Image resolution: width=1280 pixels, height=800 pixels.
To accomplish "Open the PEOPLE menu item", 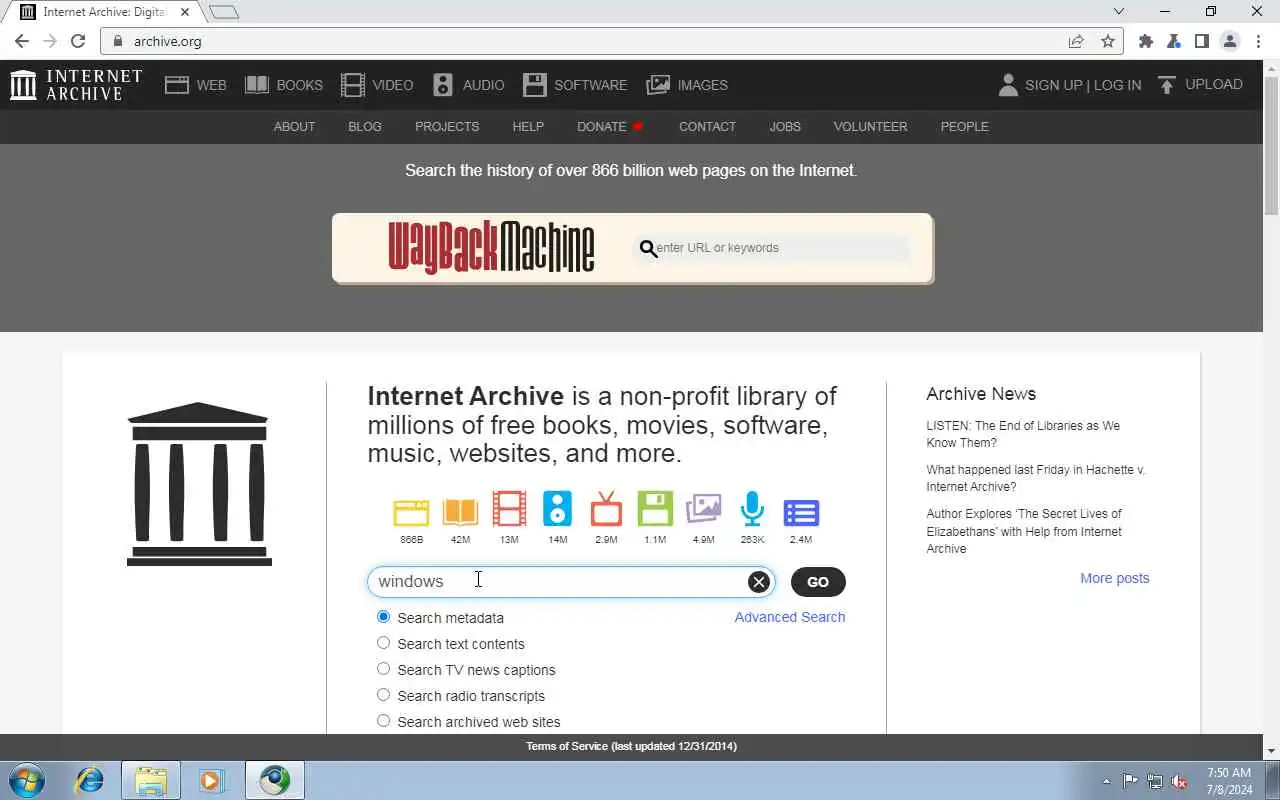I will (x=964, y=127).
